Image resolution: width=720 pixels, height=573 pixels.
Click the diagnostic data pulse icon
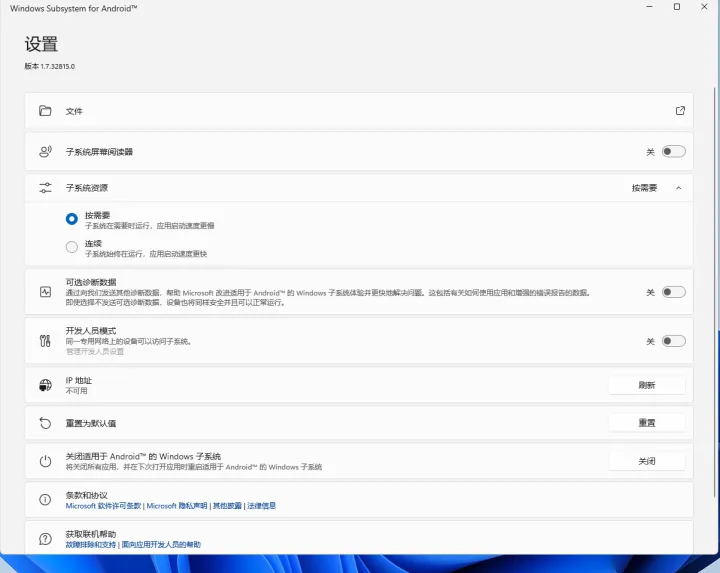(45, 292)
